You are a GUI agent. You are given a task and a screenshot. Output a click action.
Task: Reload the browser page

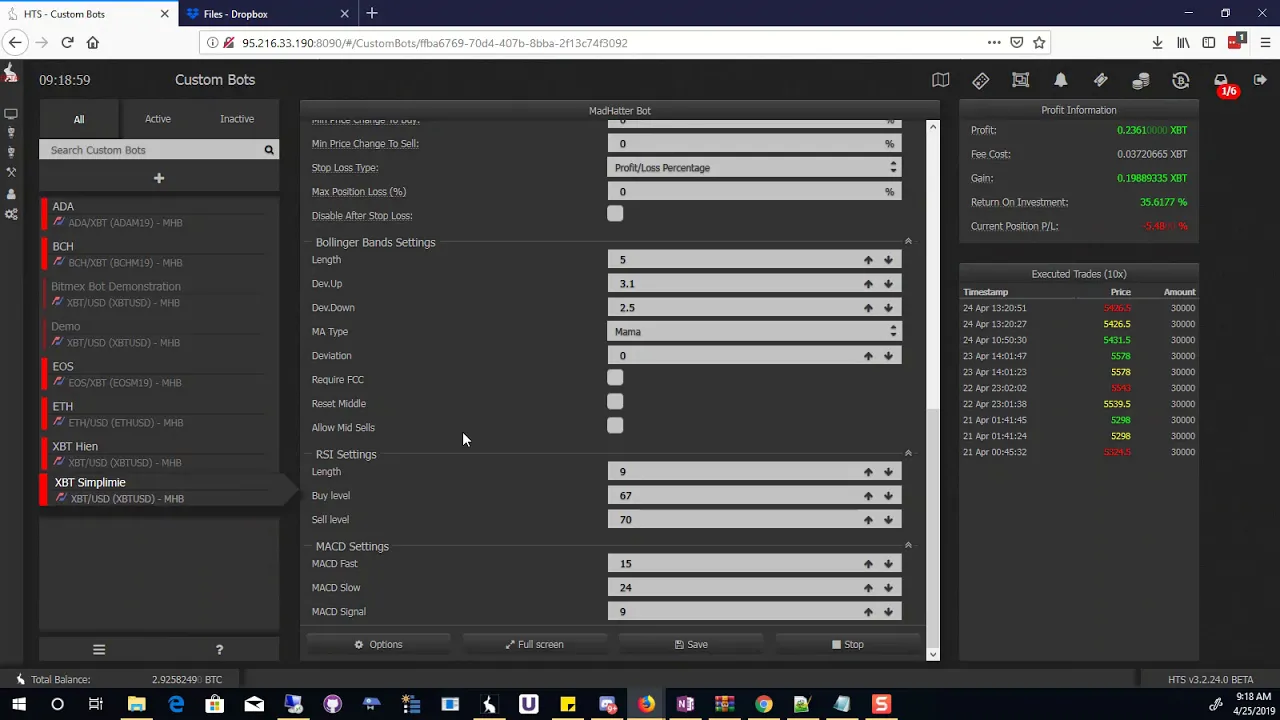(67, 42)
